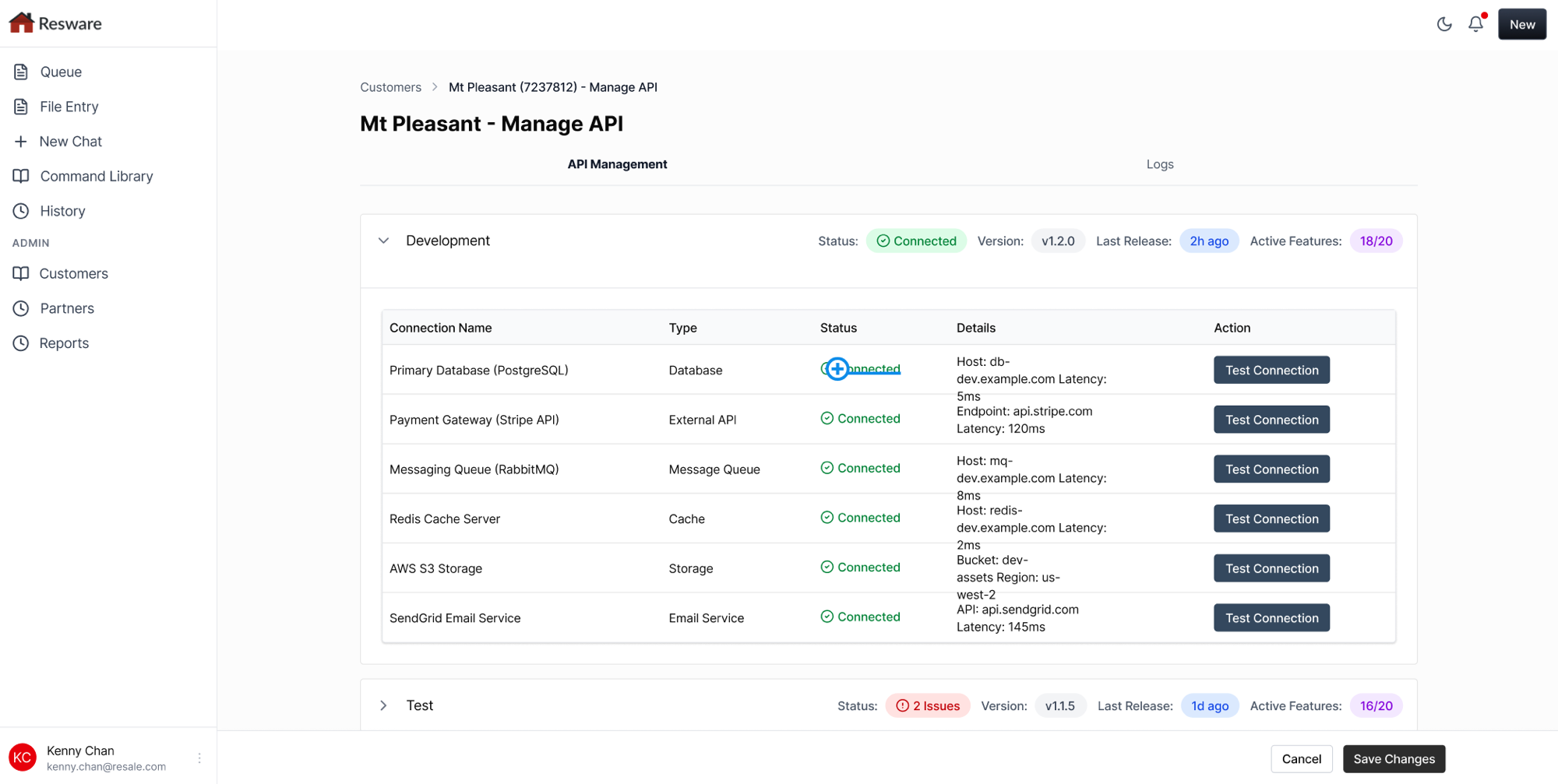Click alert icon in 2 Issues badge
Viewport: 1558px width, 784px height.
pos(903,706)
